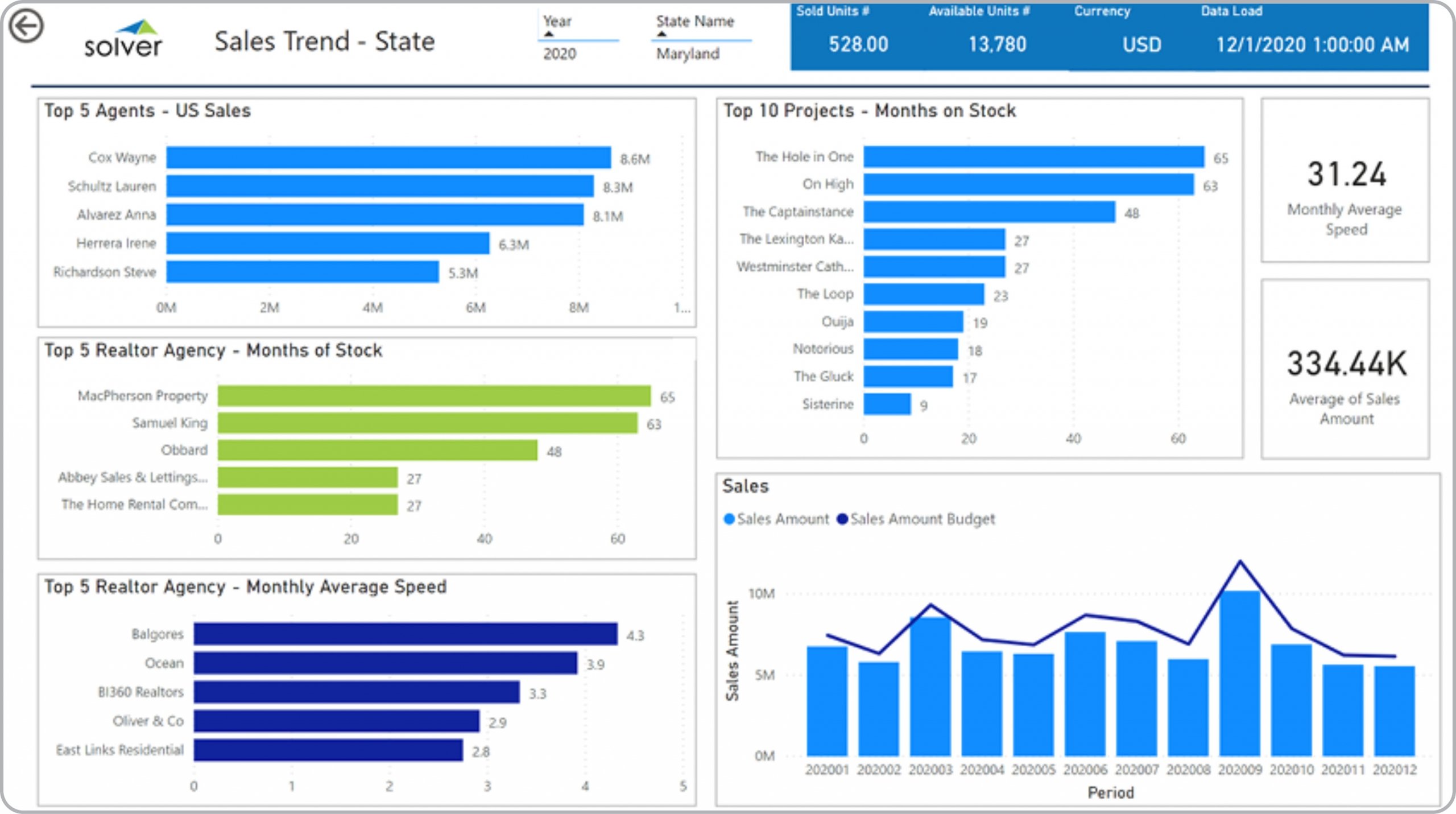Select the East Links Residential bar

(328, 750)
